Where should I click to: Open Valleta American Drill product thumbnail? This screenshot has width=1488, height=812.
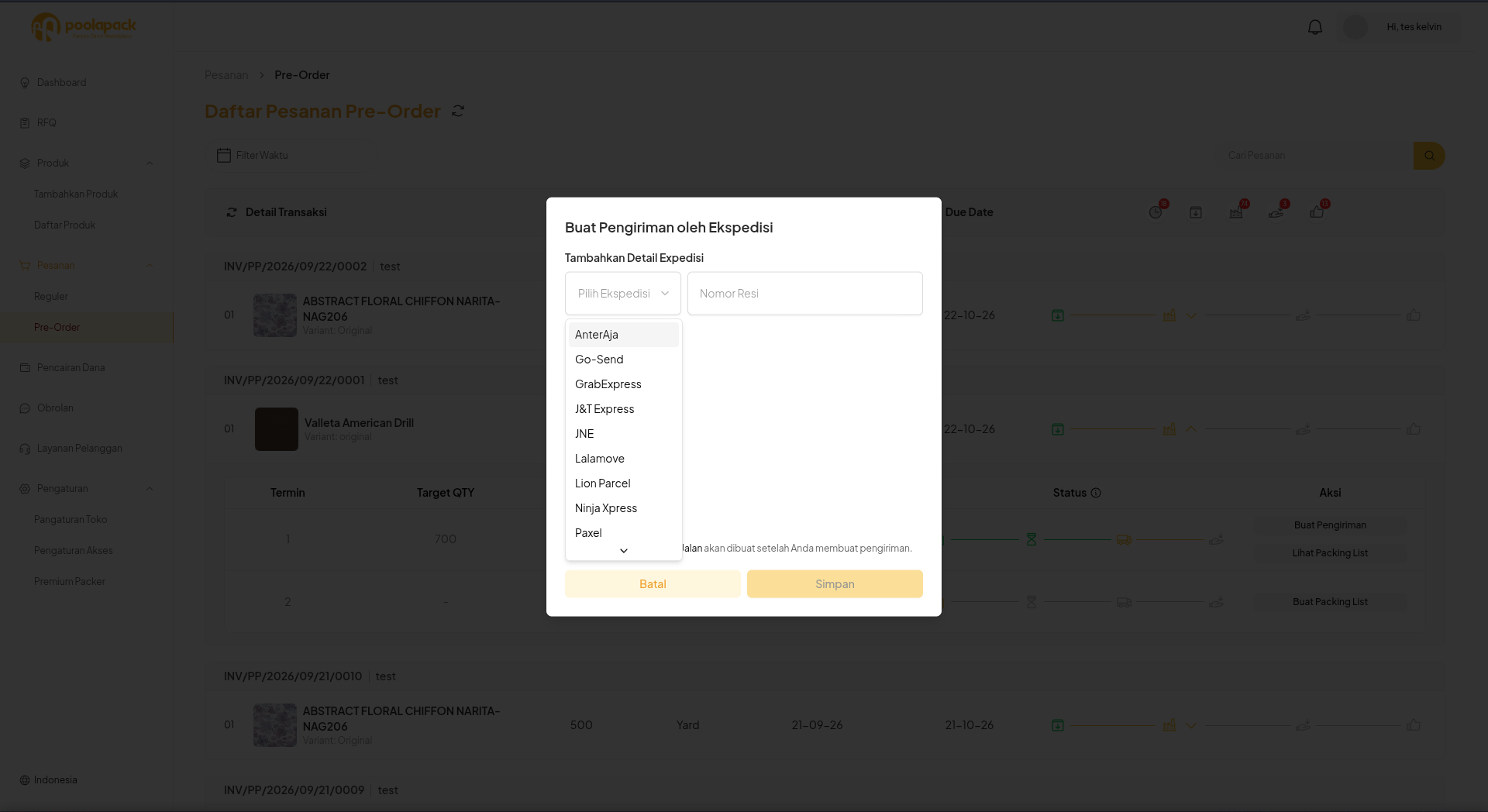(277, 429)
